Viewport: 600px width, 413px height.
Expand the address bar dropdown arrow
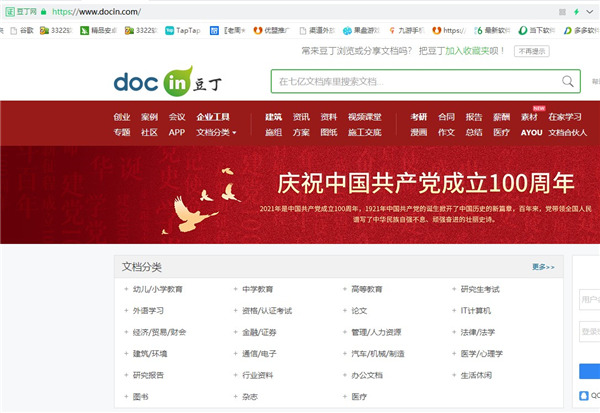tap(590, 12)
